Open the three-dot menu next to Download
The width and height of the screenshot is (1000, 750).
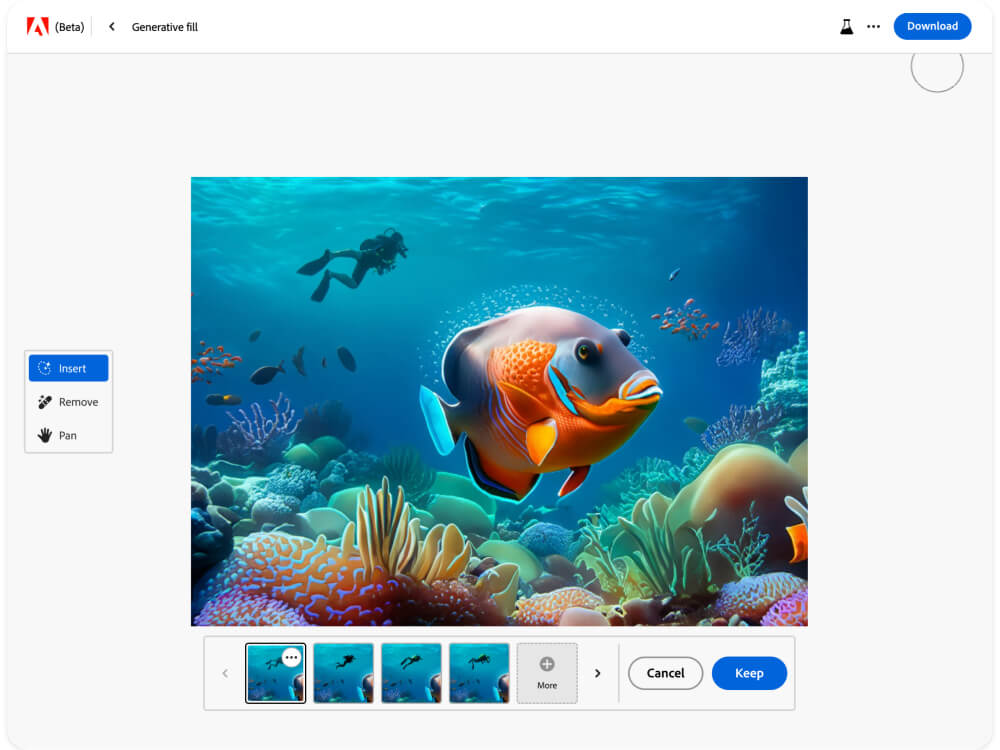click(873, 27)
